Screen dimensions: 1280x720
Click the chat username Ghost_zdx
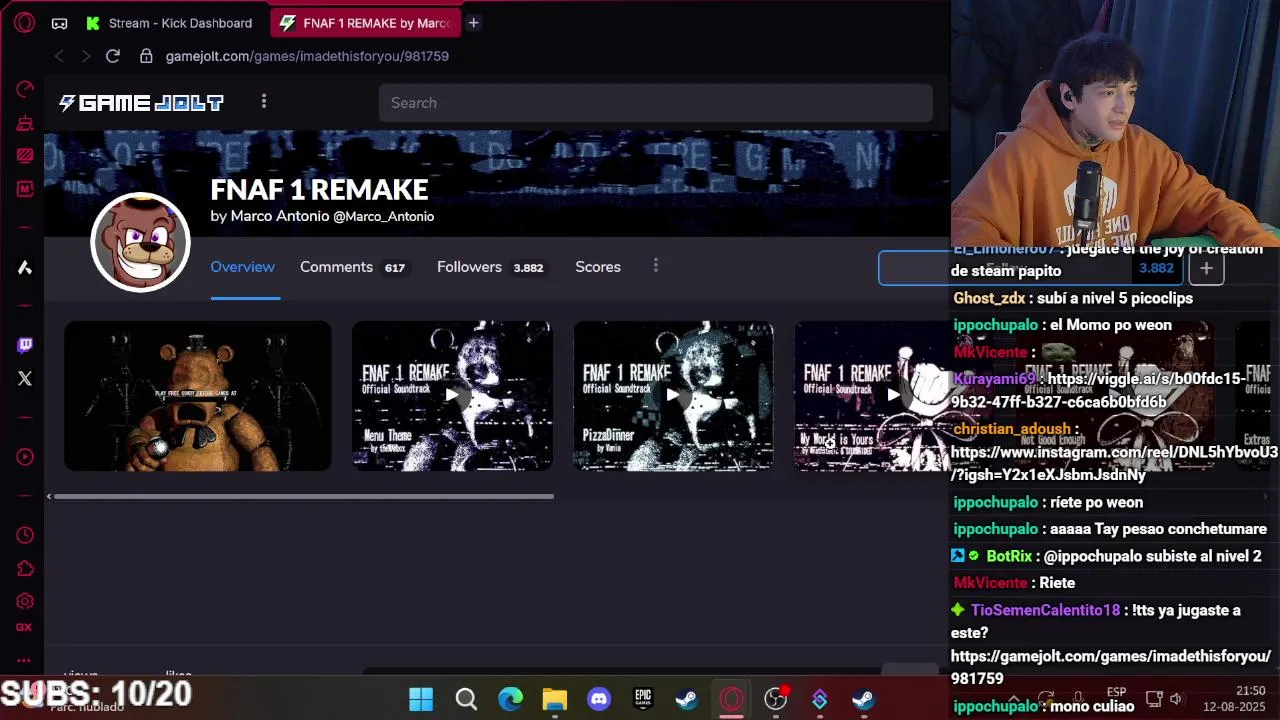click(989, 298)
